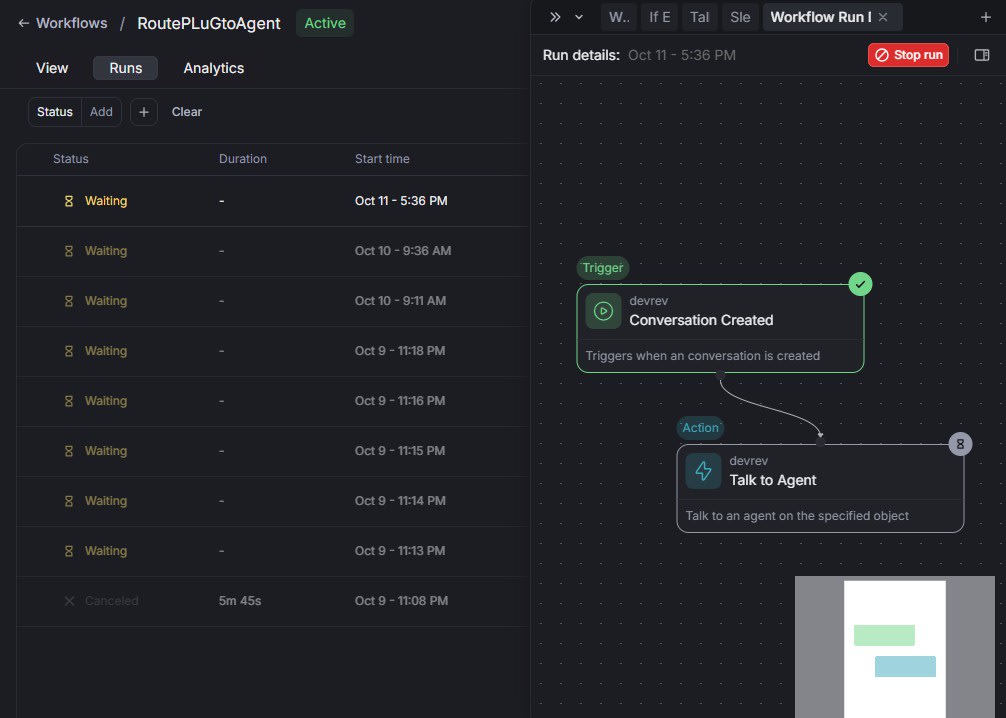Click the Active status badge

pos(325,23)
